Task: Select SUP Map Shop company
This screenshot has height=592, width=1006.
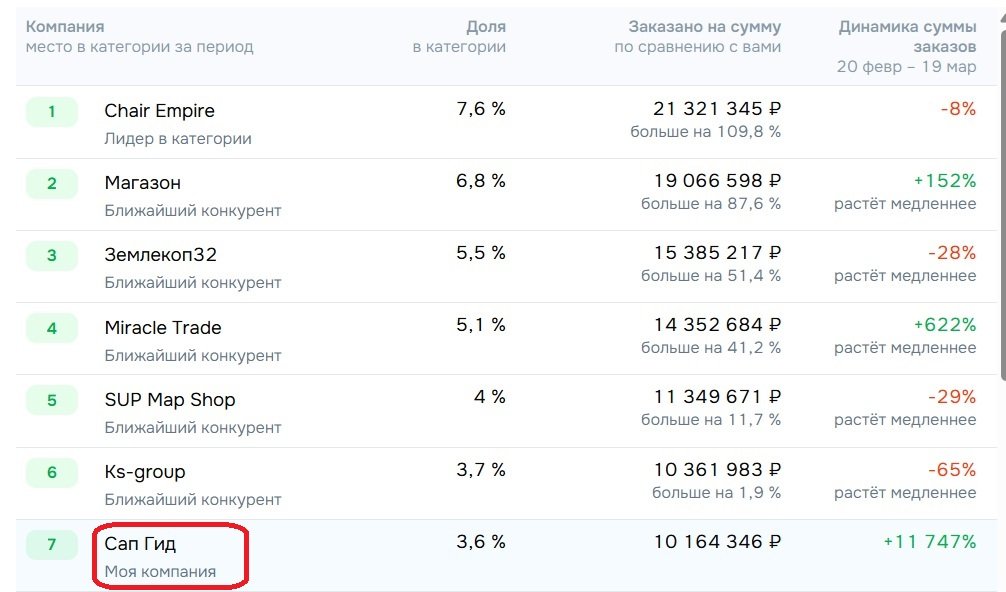Action: [x=170, y=400]
